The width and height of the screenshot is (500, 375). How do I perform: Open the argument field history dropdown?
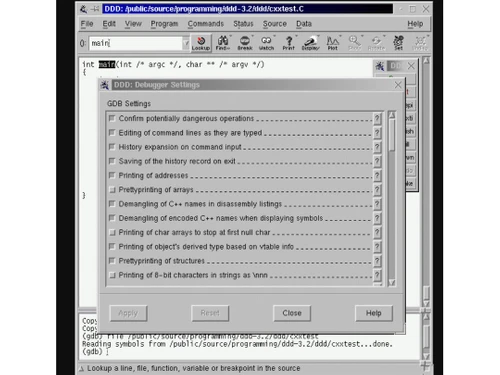tap(186, 43)
